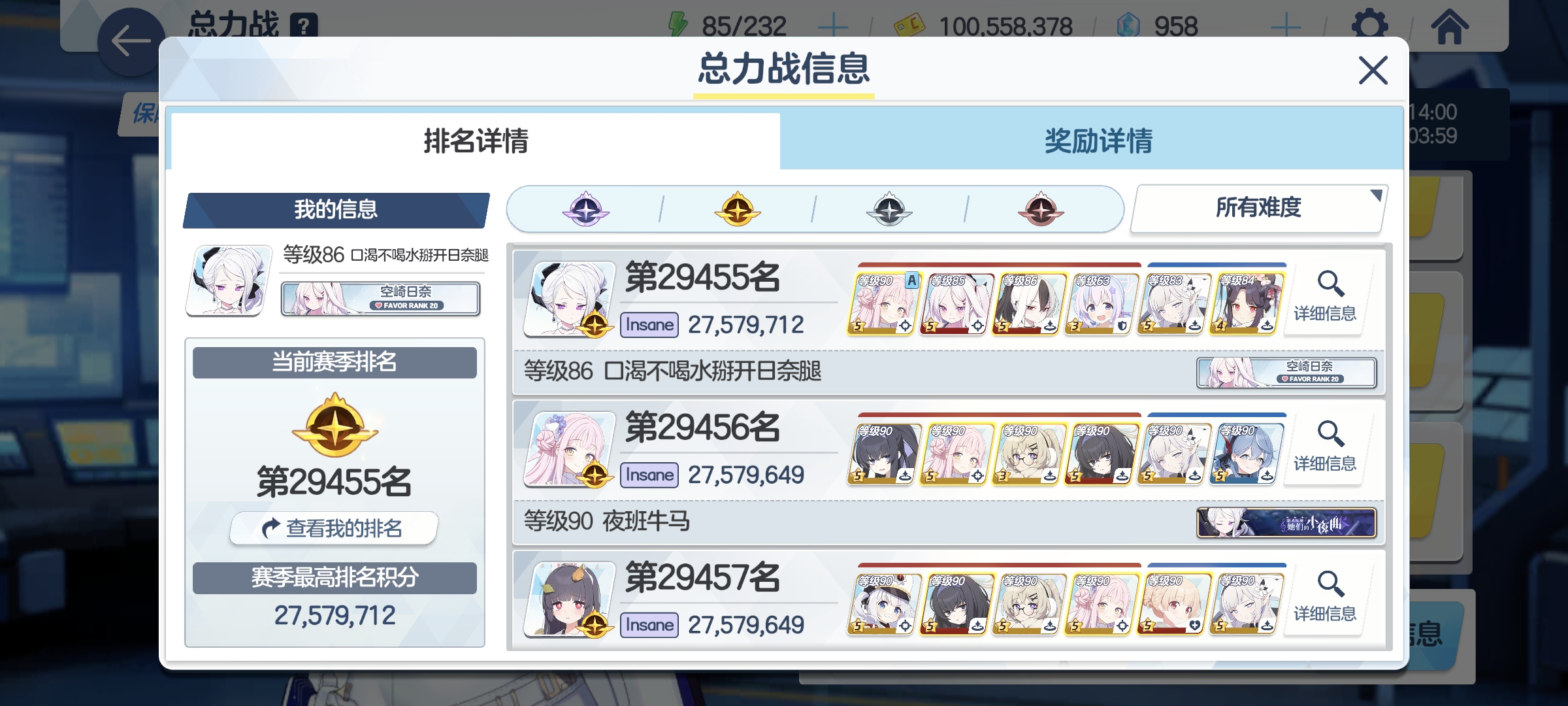Select the gold tier rank icon
1568x706 pixels.
click(x=738, y=209)
